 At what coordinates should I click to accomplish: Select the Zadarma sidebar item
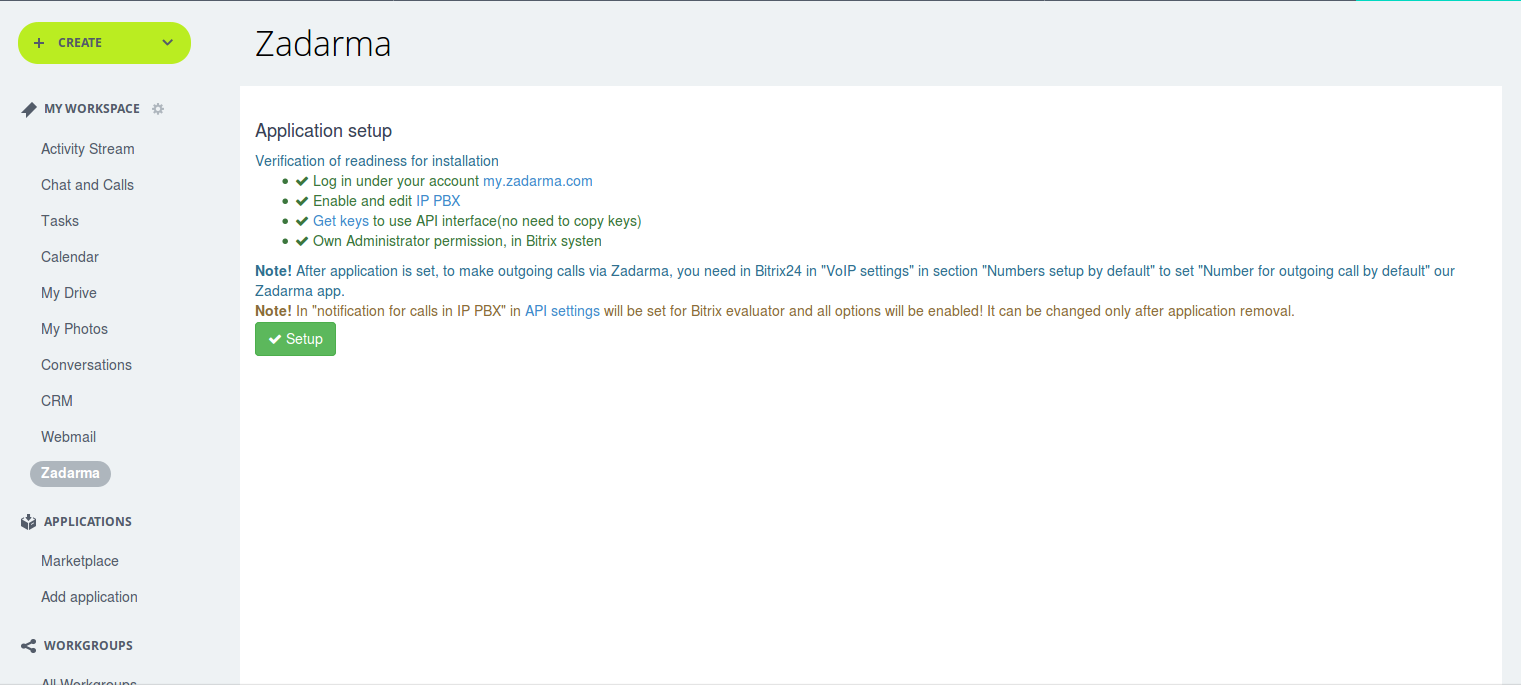coord(70,473)
